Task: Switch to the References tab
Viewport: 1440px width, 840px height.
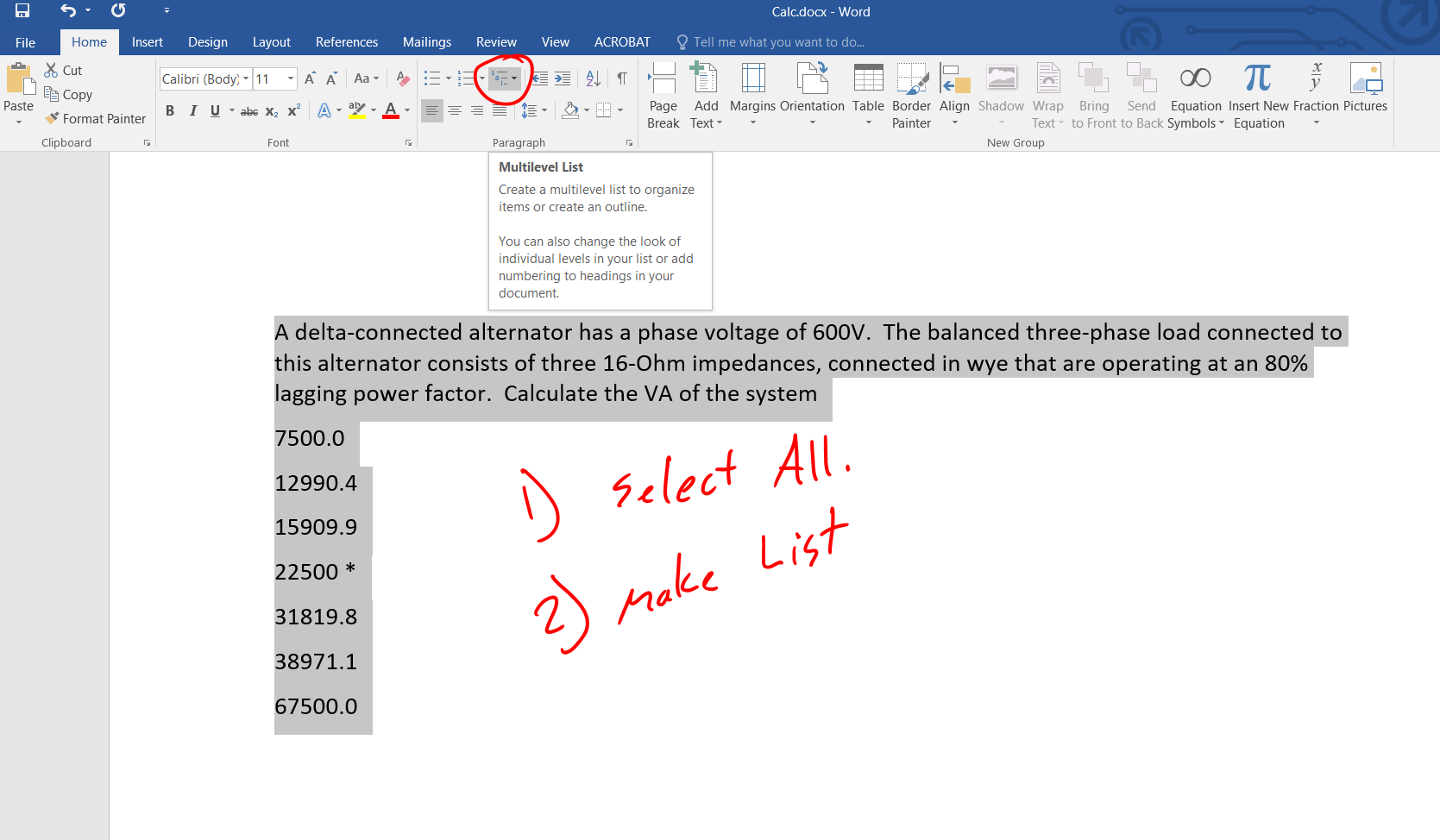Action: (x=346, y=41)
